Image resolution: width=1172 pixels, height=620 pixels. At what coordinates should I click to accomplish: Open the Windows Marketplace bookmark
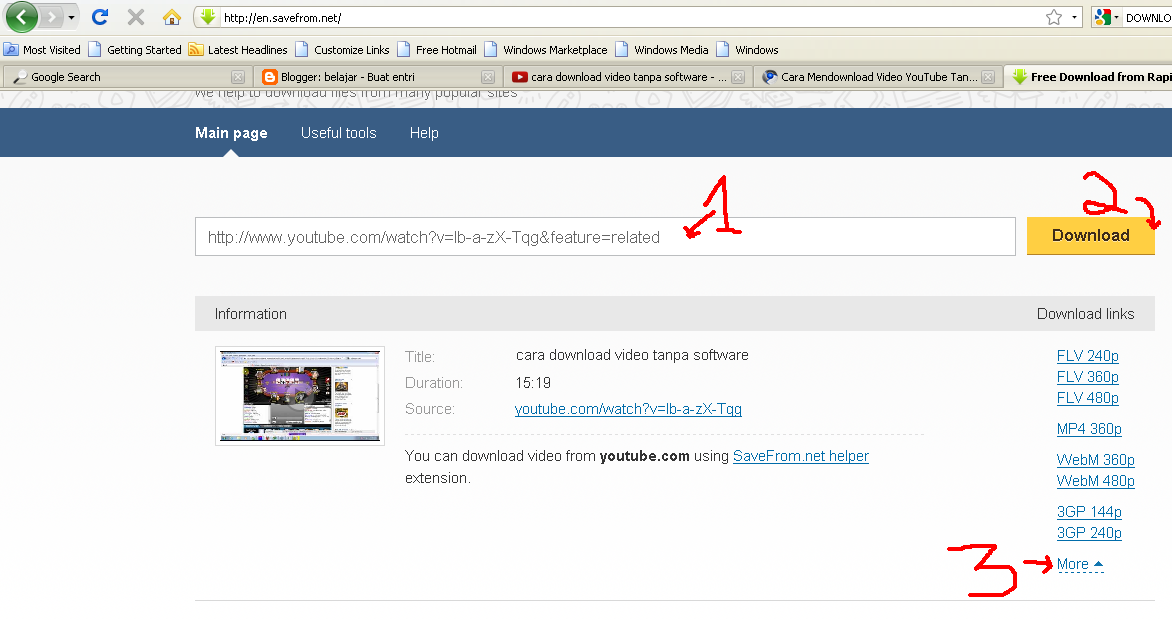tap(546, 49)
